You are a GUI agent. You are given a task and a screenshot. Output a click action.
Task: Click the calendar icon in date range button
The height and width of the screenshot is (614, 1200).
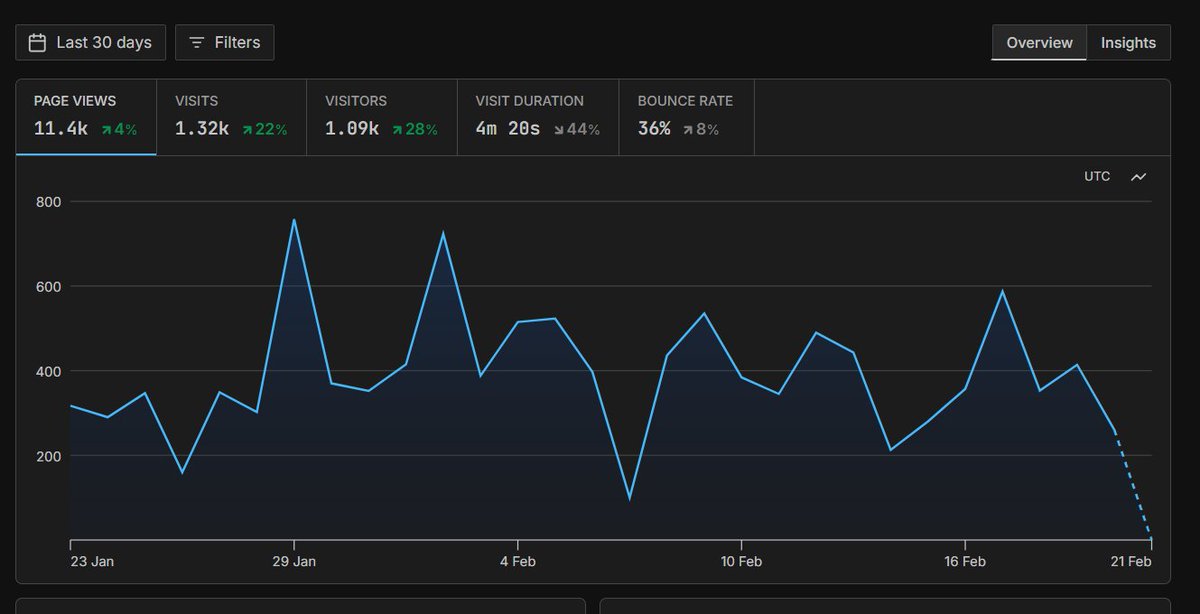(x=37, y=43)
